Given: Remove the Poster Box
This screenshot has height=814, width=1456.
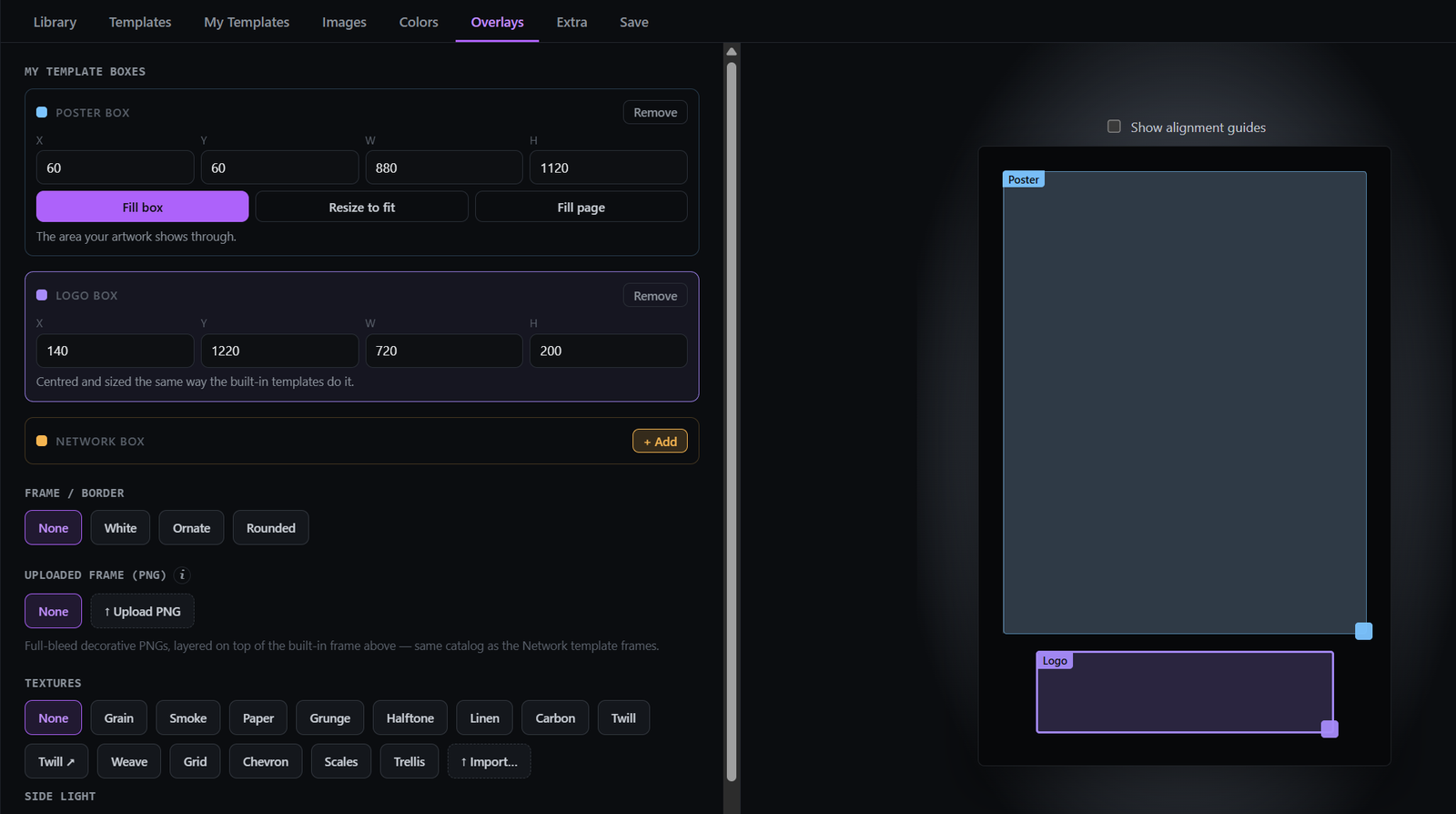Looking at the screenshot, I should [655, 112].
